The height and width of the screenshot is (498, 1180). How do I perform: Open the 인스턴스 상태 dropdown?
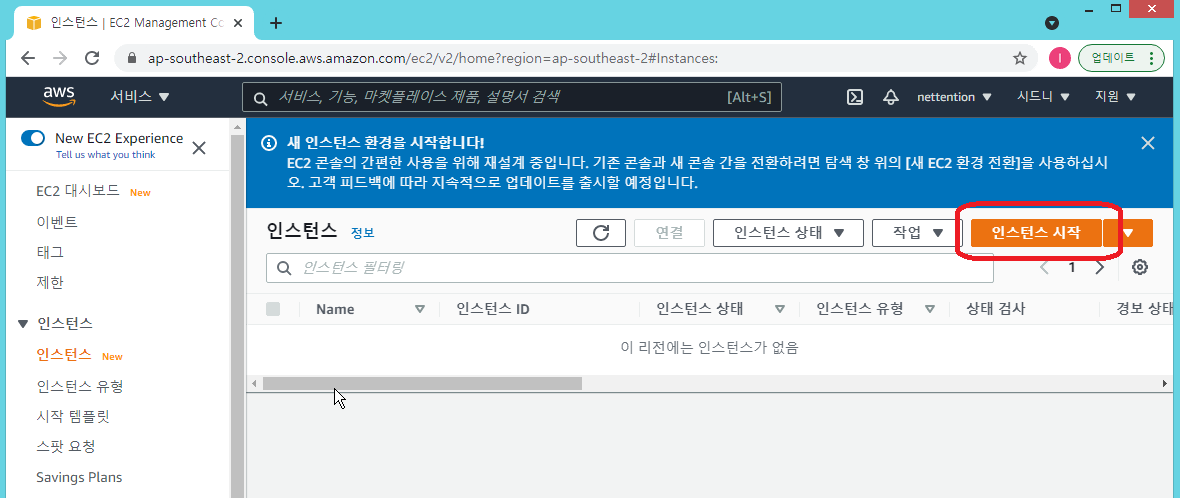click(787, 233)
